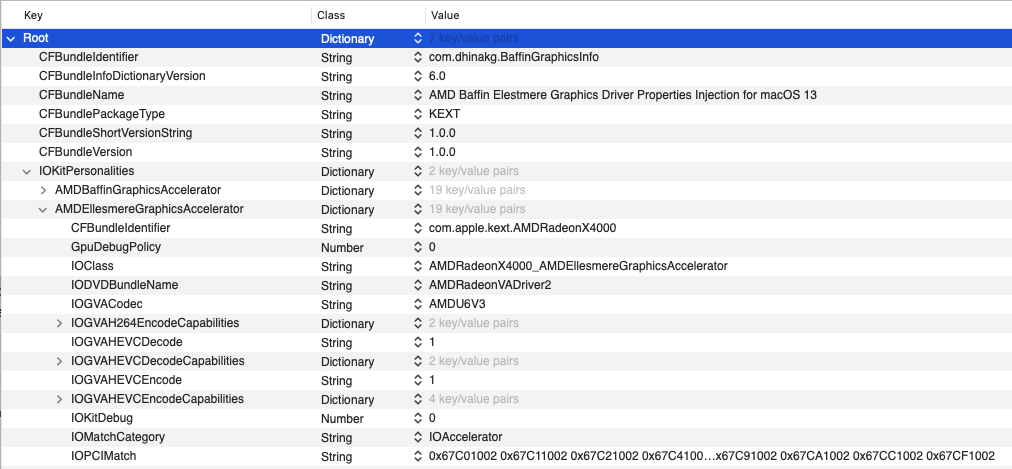Select the IOGVAHEVCDecode key
1012x469 pixels.
126,341
